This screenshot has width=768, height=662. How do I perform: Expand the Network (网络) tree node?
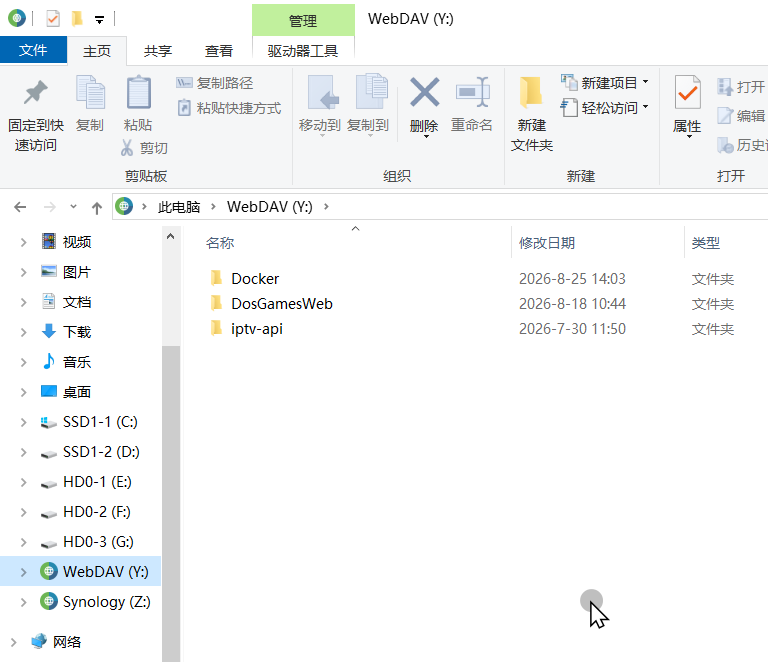pyautogui.click(x=13, y=642)
